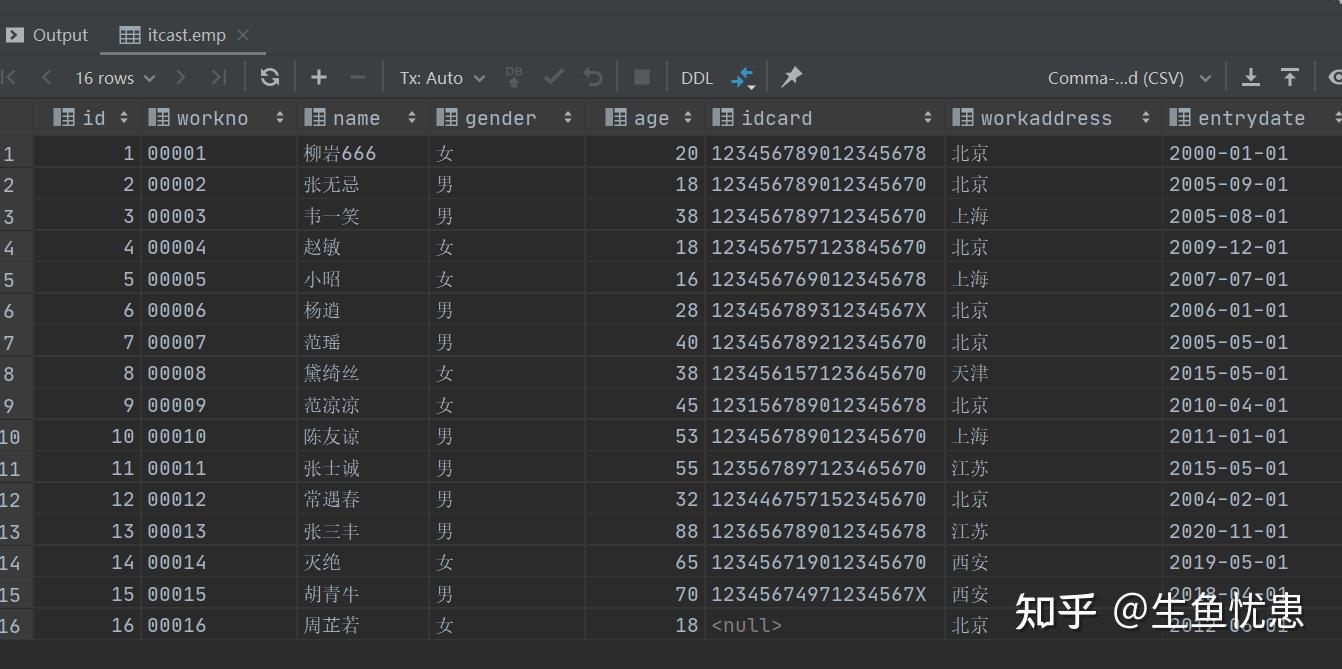Go to the next page arrow
This screenshot has height=669, width=1342.
[x=181, y=77]
